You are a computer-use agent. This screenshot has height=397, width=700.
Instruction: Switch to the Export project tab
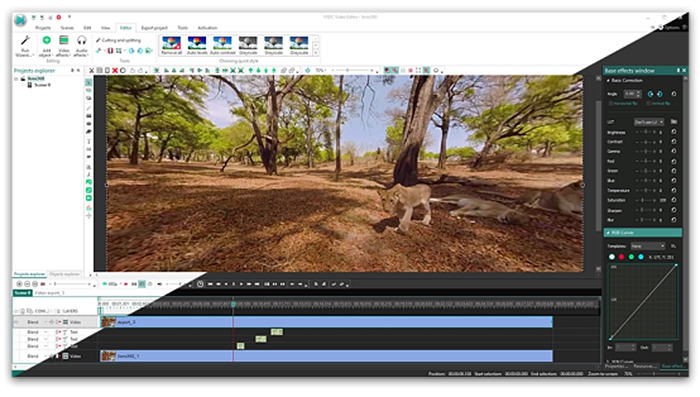154,28
